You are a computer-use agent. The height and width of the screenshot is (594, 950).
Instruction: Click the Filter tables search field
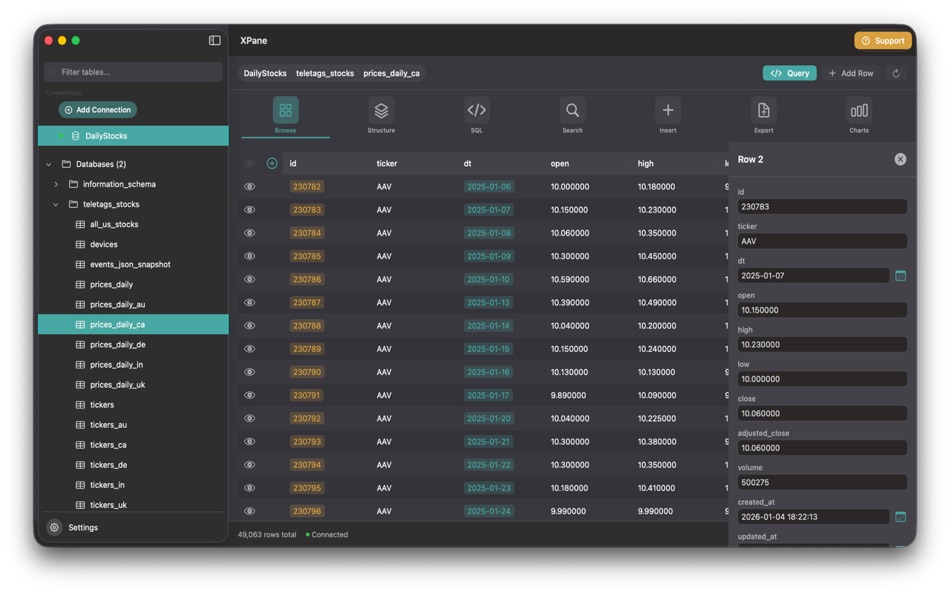coord(133,71)
